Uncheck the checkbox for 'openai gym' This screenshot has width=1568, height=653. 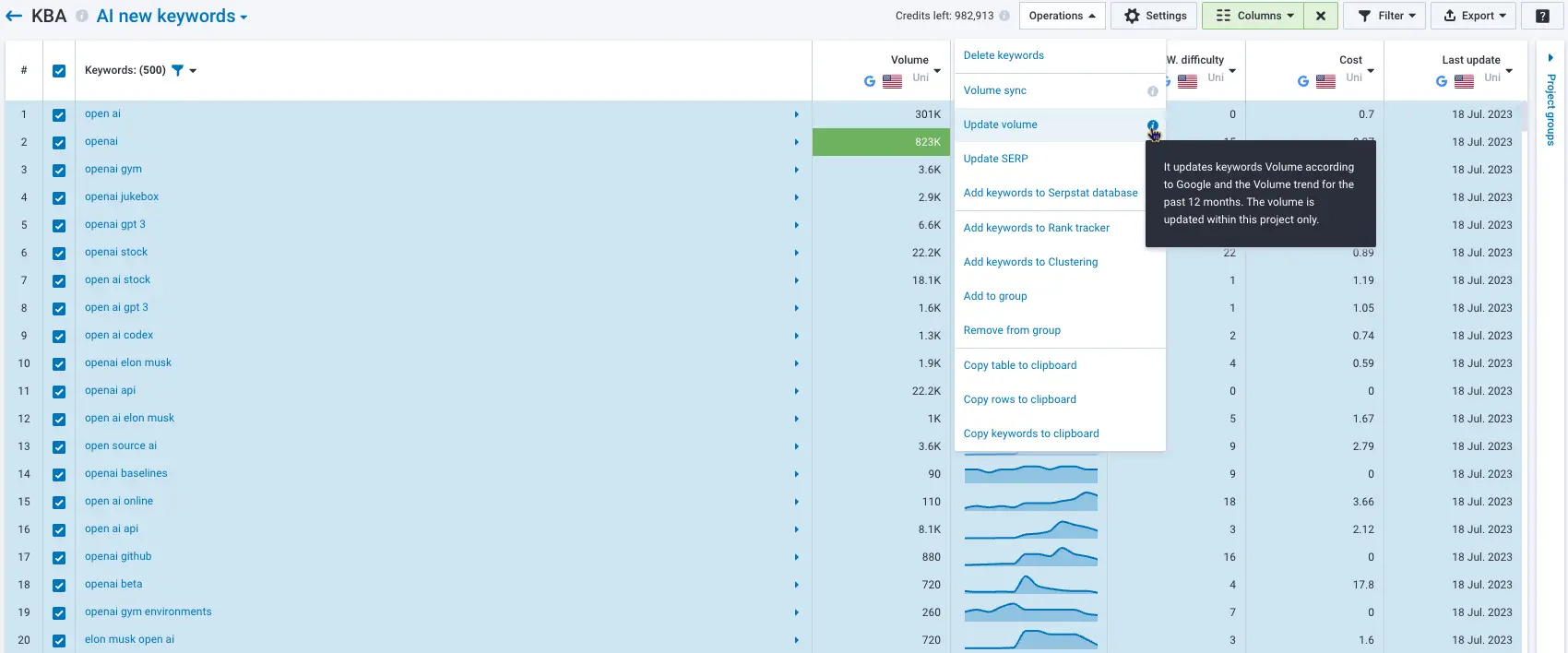pyautogui.click(x=59, y=170)
